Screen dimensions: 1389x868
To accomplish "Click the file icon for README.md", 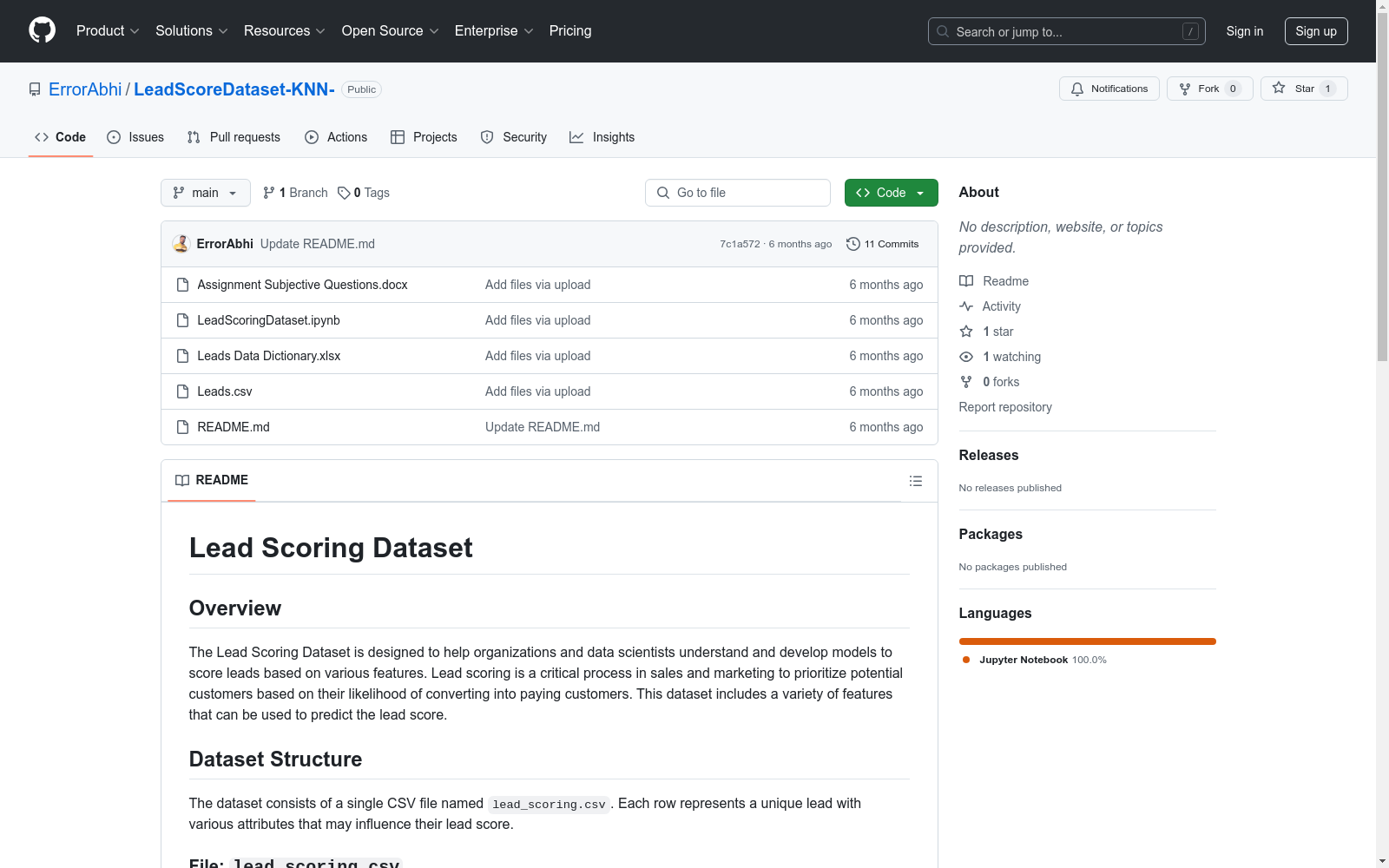I will point(182,427).
